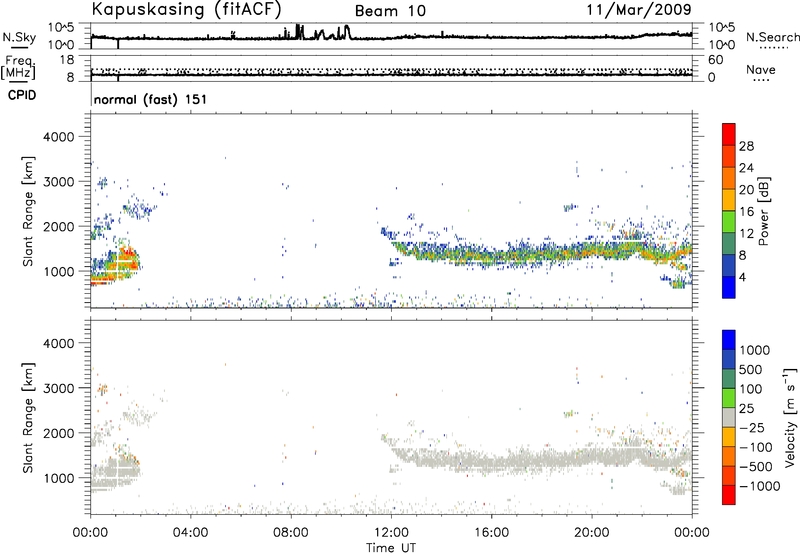
Task: Click the power plot 'Slant Range [km]' label
Action: point(28,211)
